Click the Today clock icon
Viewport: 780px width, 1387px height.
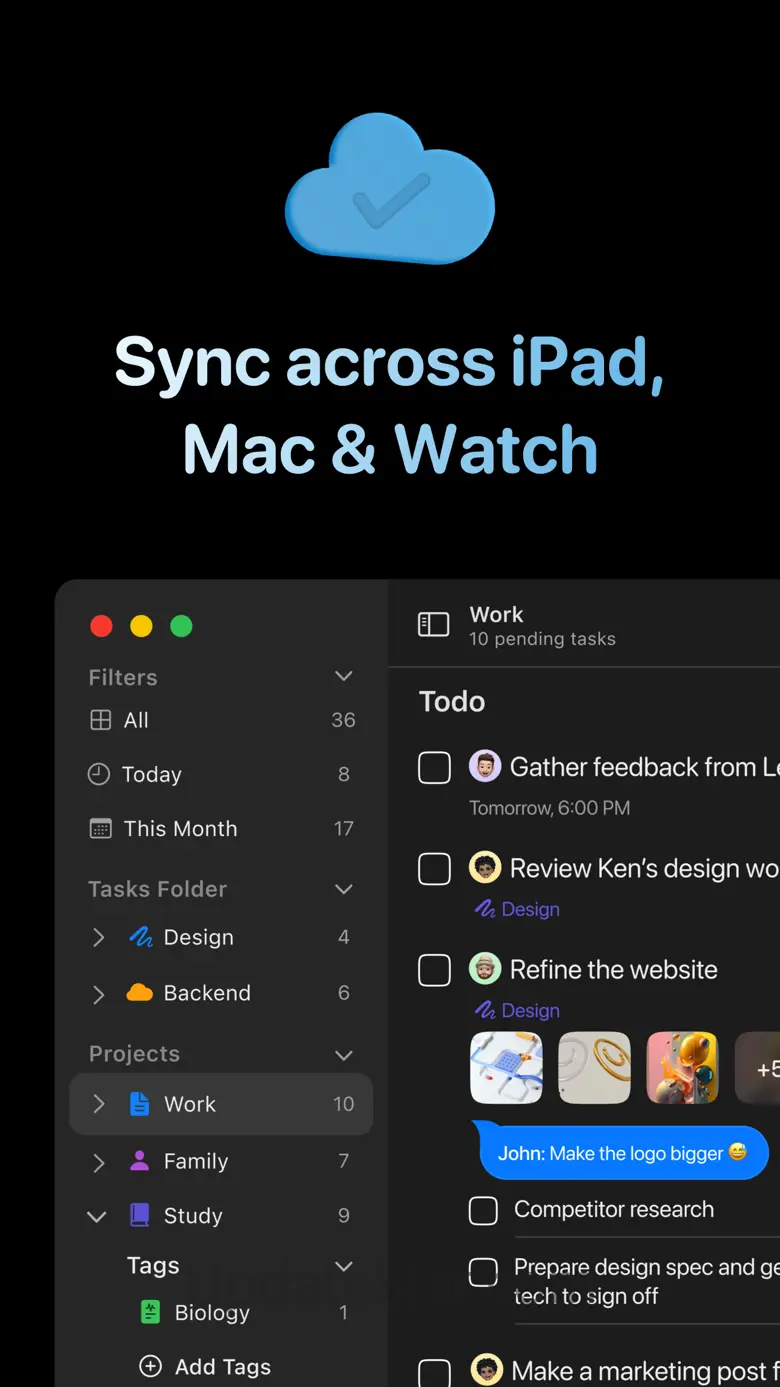pos(99,774)
